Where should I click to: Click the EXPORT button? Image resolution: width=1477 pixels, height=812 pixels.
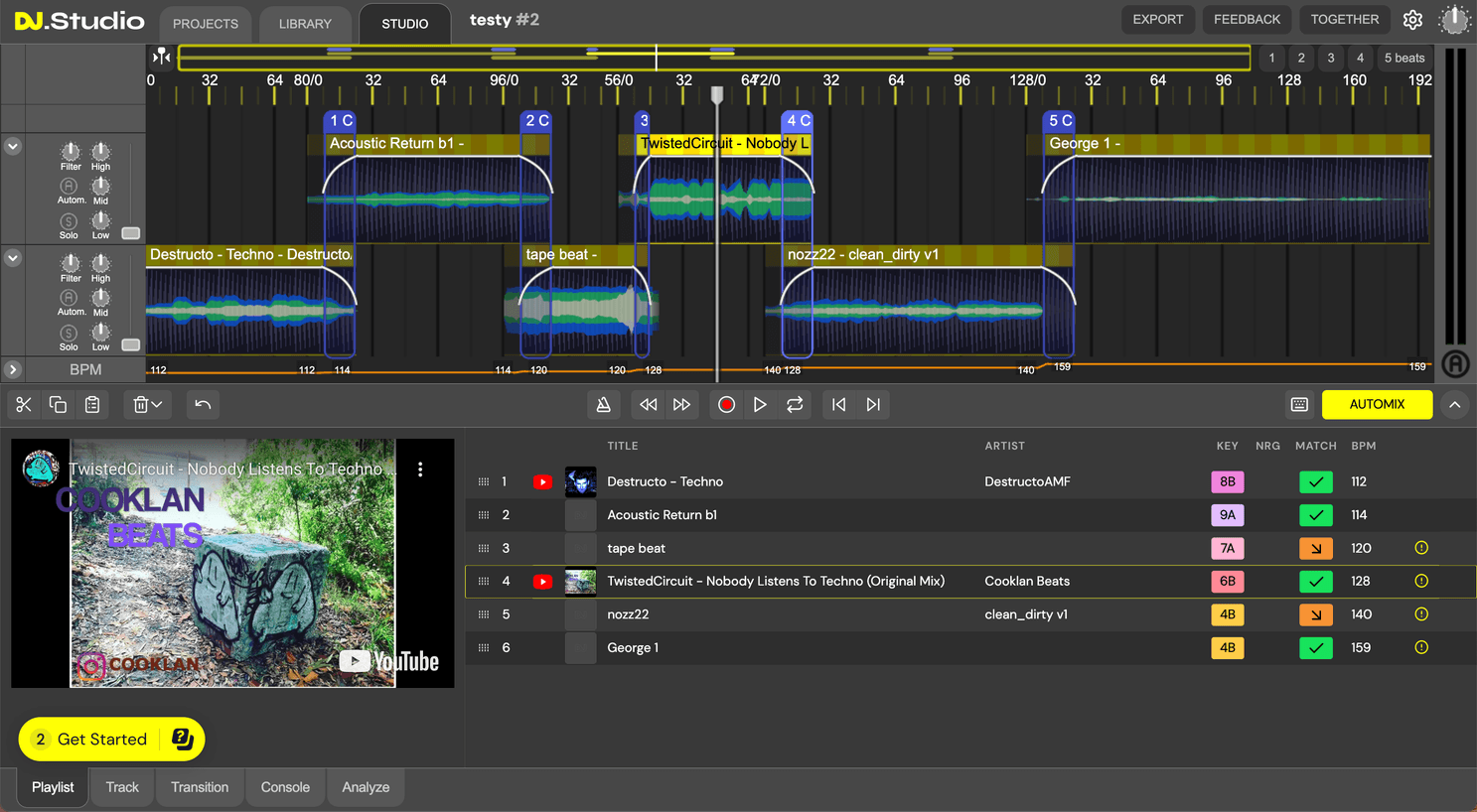(x=1158, y=19)
